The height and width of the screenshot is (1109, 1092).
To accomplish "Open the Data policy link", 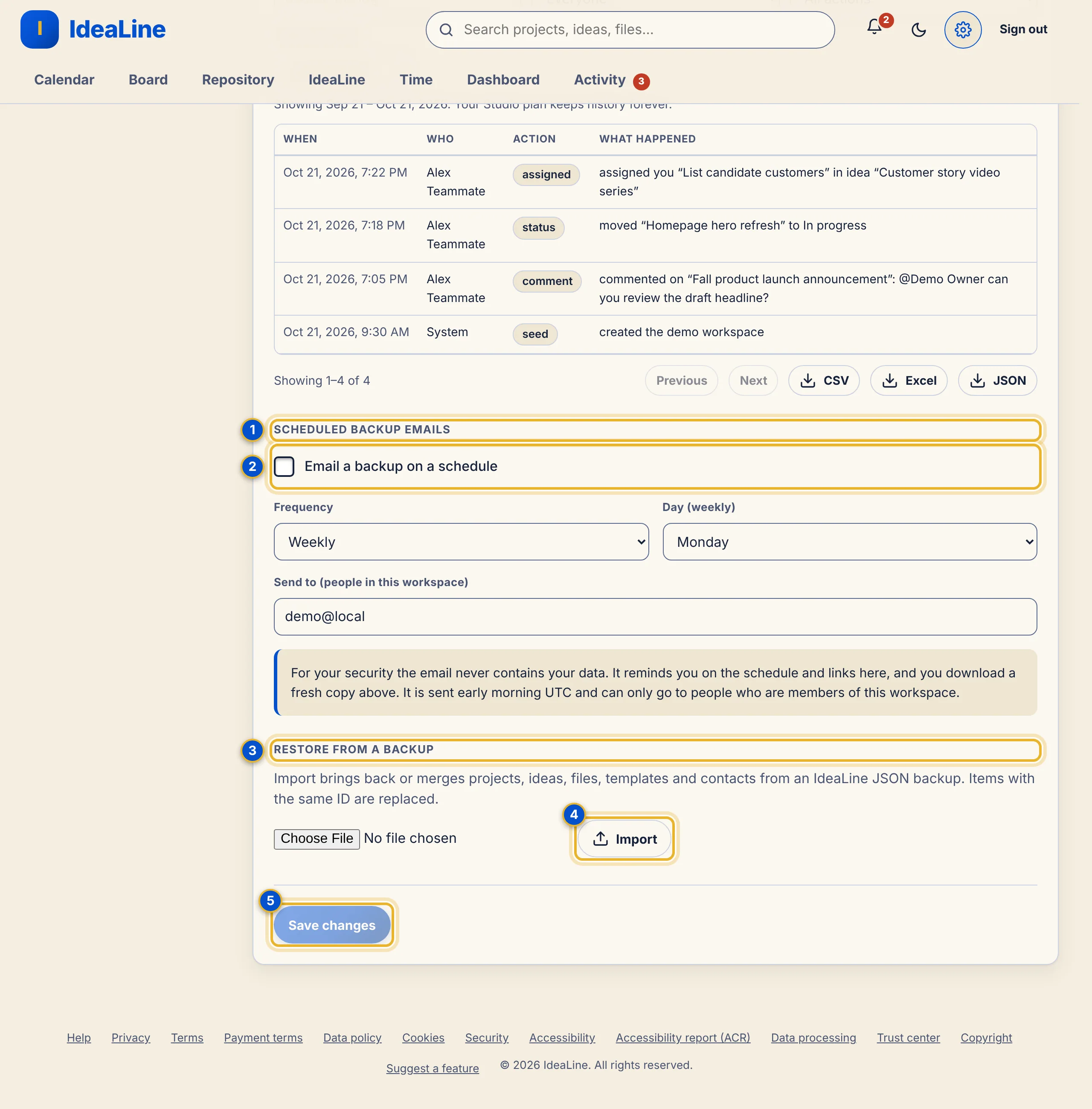I will pyautogui.click(x=352, y=1037).
